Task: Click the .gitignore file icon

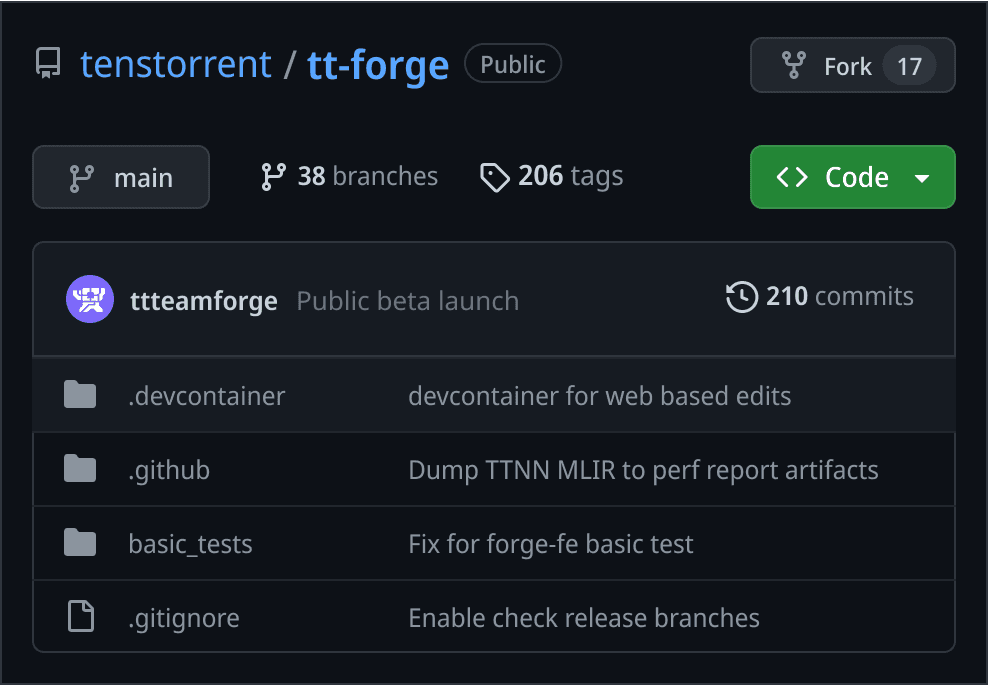Action: pos(80,617)
